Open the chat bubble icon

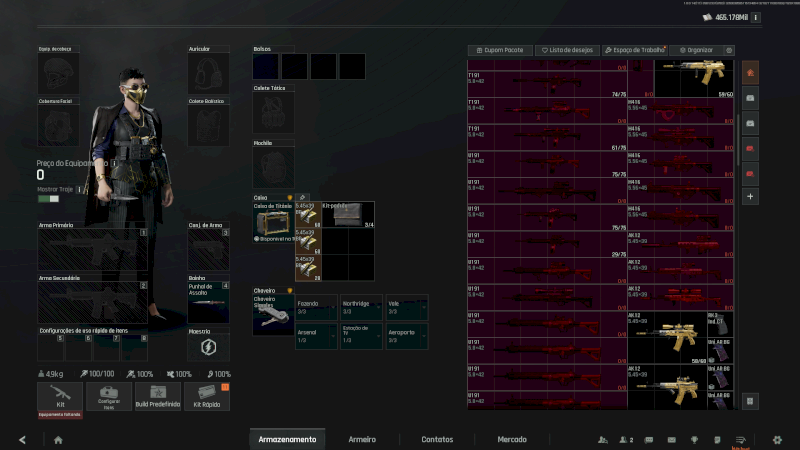click(648, 440)
